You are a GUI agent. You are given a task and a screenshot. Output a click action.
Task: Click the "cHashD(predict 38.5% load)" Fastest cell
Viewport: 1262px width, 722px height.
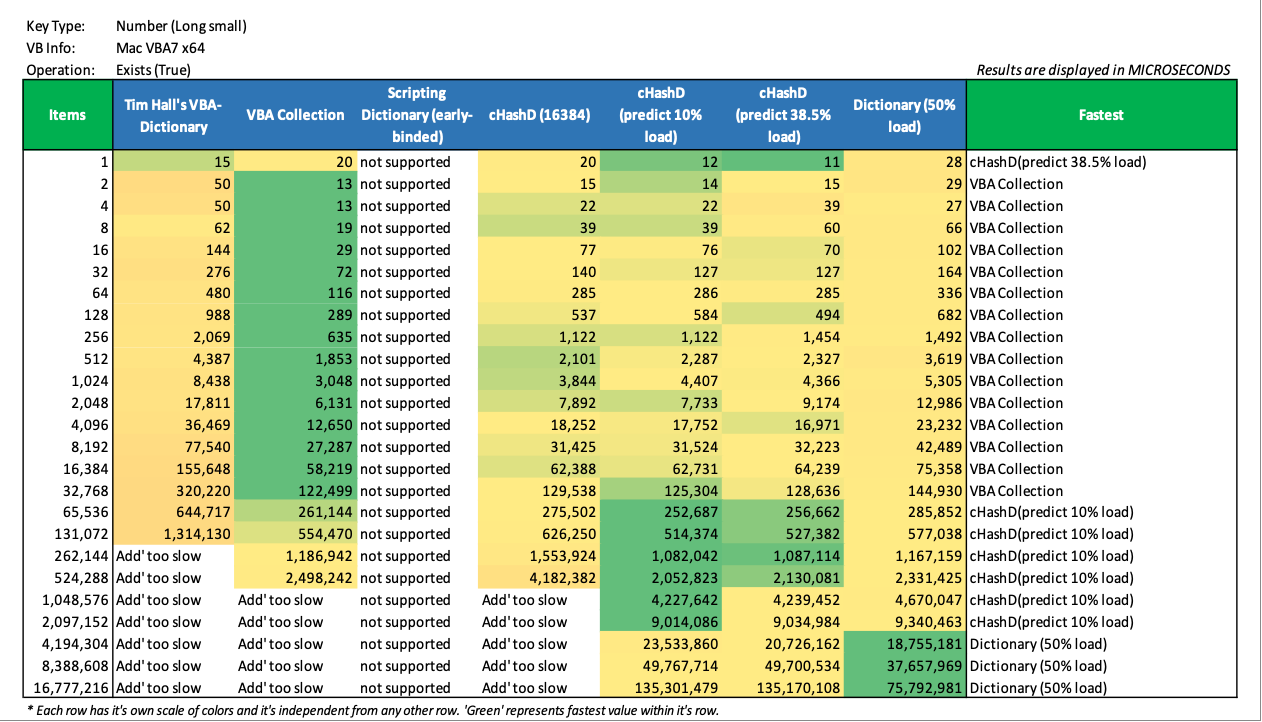1058,162
